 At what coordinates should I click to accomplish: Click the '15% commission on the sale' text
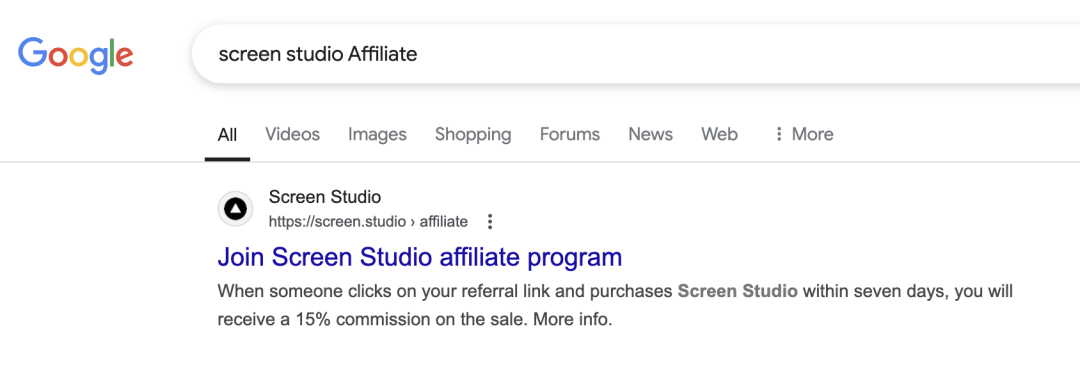[412, 320]
